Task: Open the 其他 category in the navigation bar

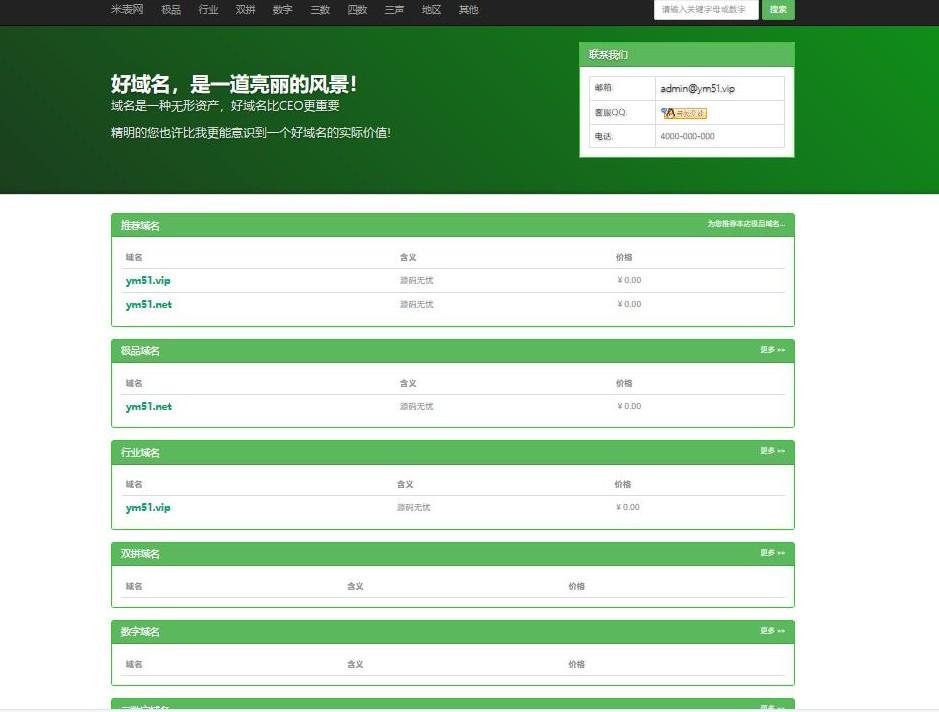Action: pyautogui.click(x=467, y=10)
